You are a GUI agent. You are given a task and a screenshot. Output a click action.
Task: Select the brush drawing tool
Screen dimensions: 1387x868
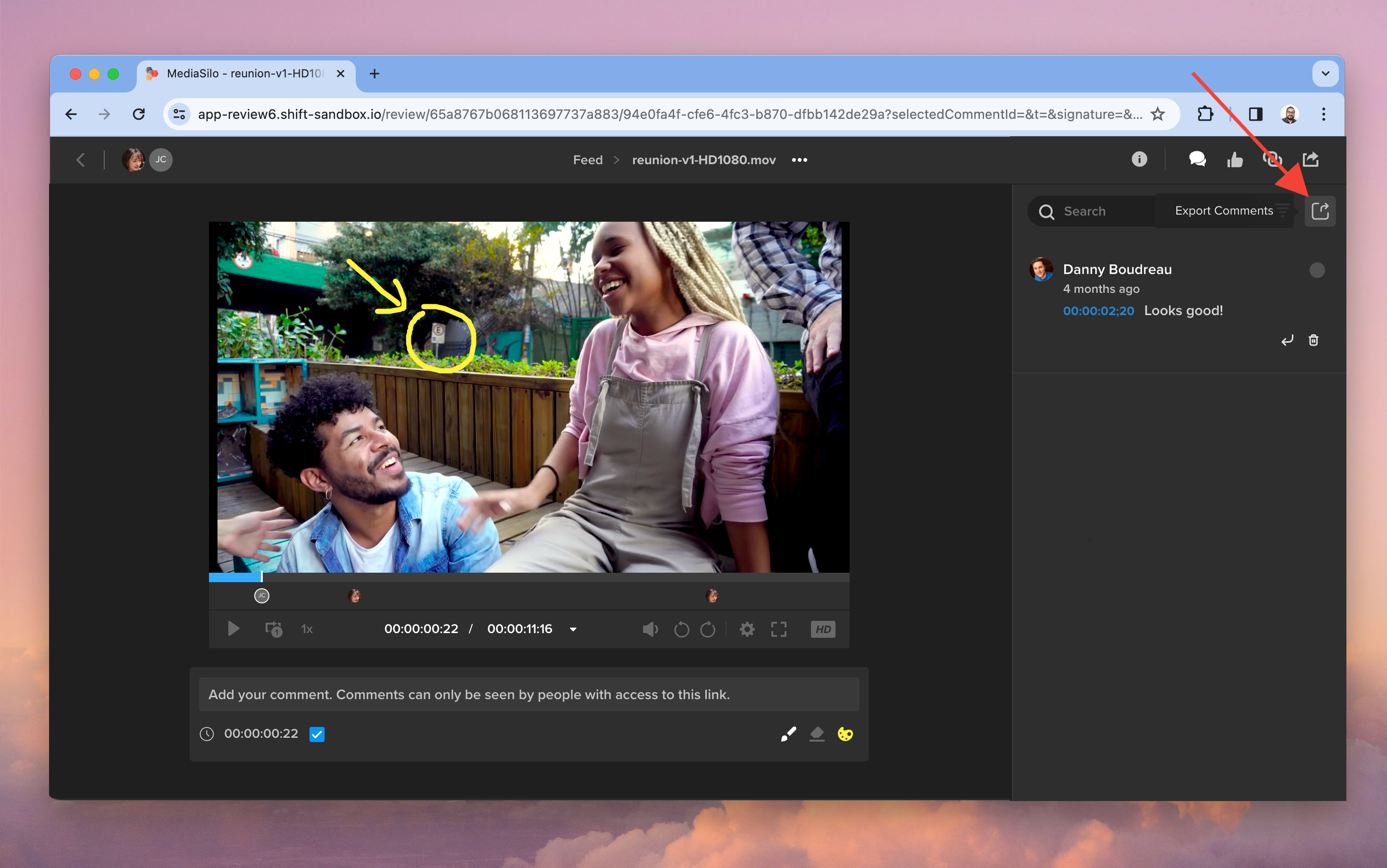pyautogui.click(x=788, y=734)
